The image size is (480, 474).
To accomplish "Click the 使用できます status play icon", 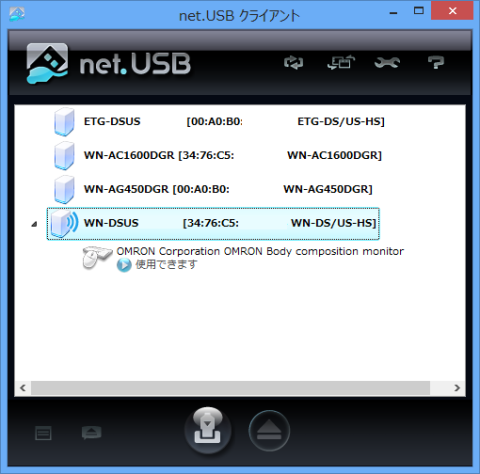I will [x=124, y=265].
